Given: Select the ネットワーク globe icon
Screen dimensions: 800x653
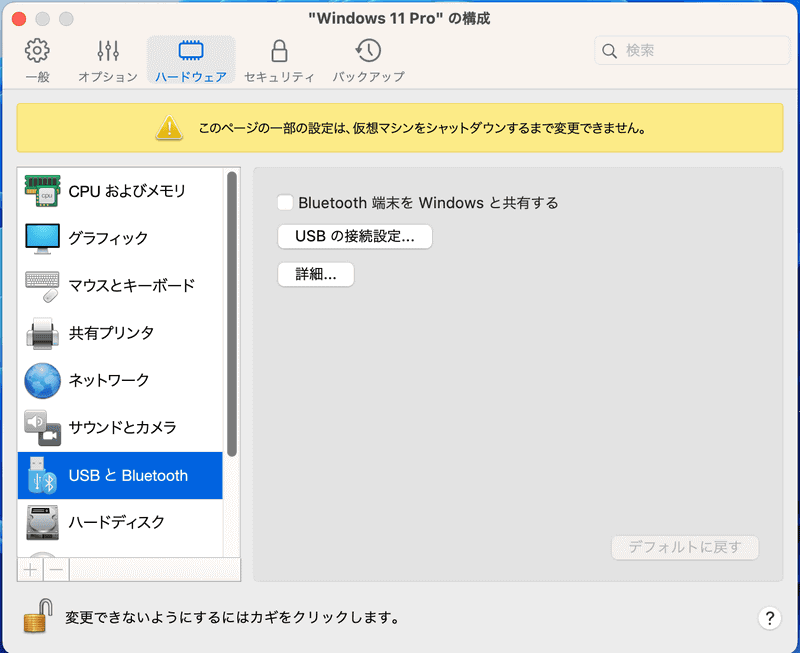Looking at the screenshot, I should coord(42,381).
